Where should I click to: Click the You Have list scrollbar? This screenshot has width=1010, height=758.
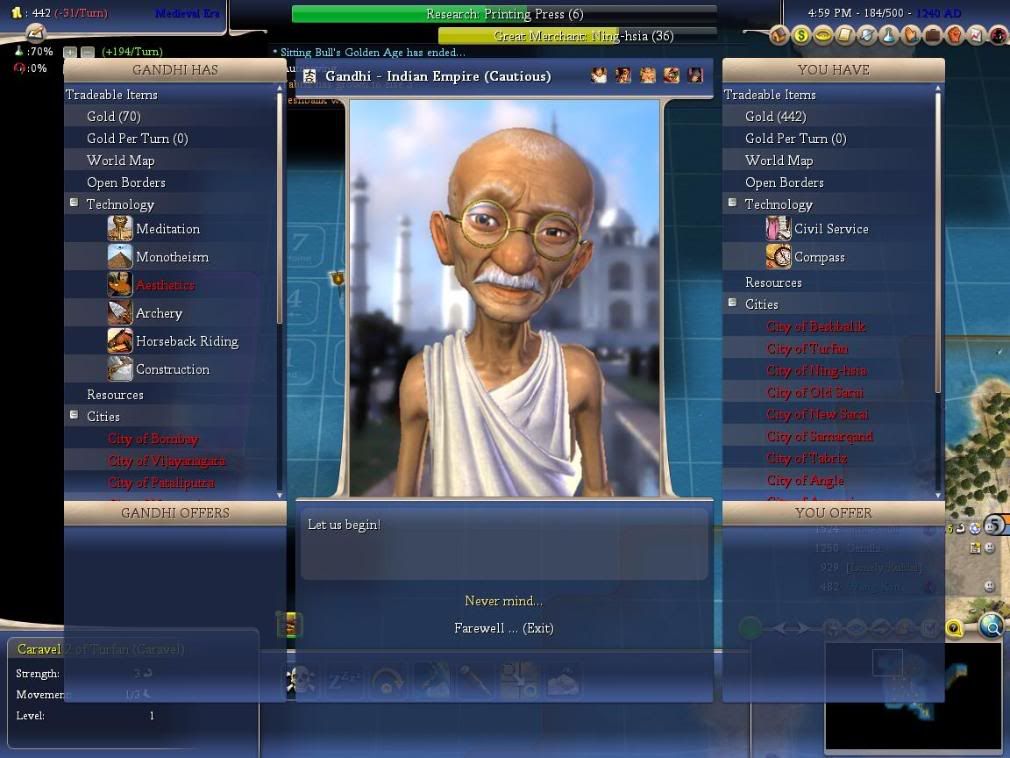(938, 242)
